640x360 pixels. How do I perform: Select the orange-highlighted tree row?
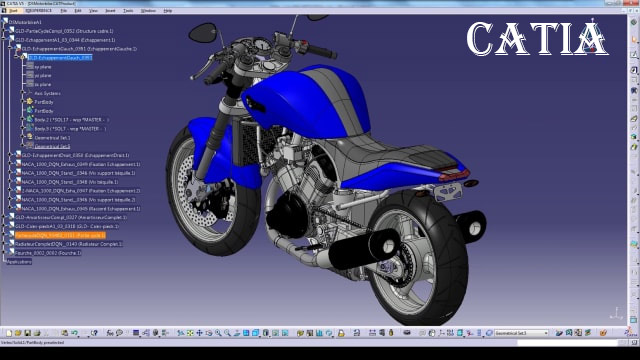coord(60,235)
